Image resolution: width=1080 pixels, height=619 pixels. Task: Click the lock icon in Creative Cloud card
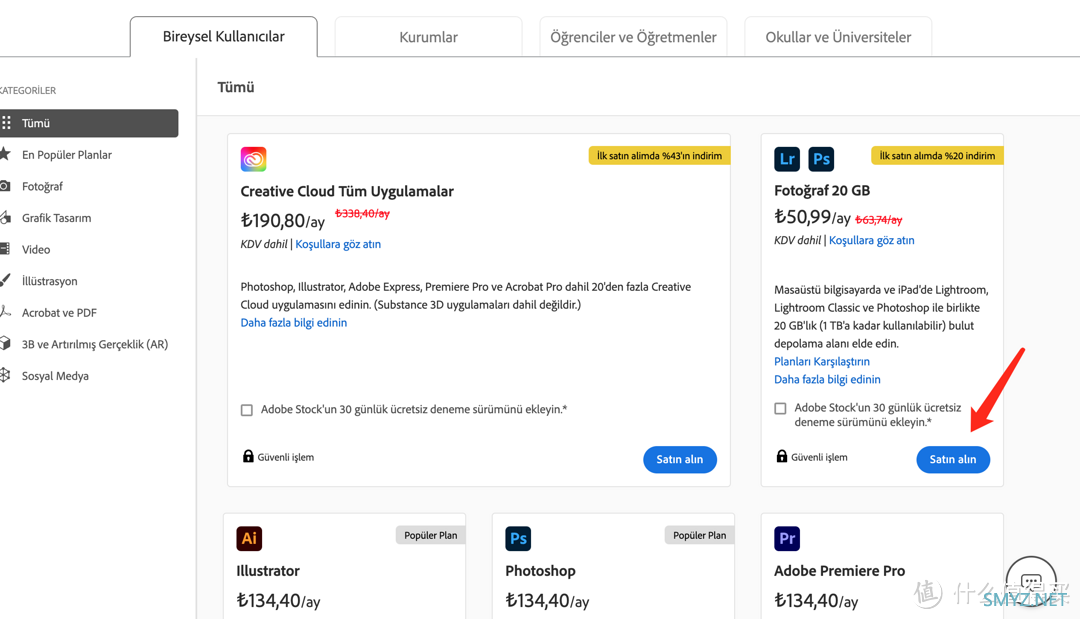(248, 456)
